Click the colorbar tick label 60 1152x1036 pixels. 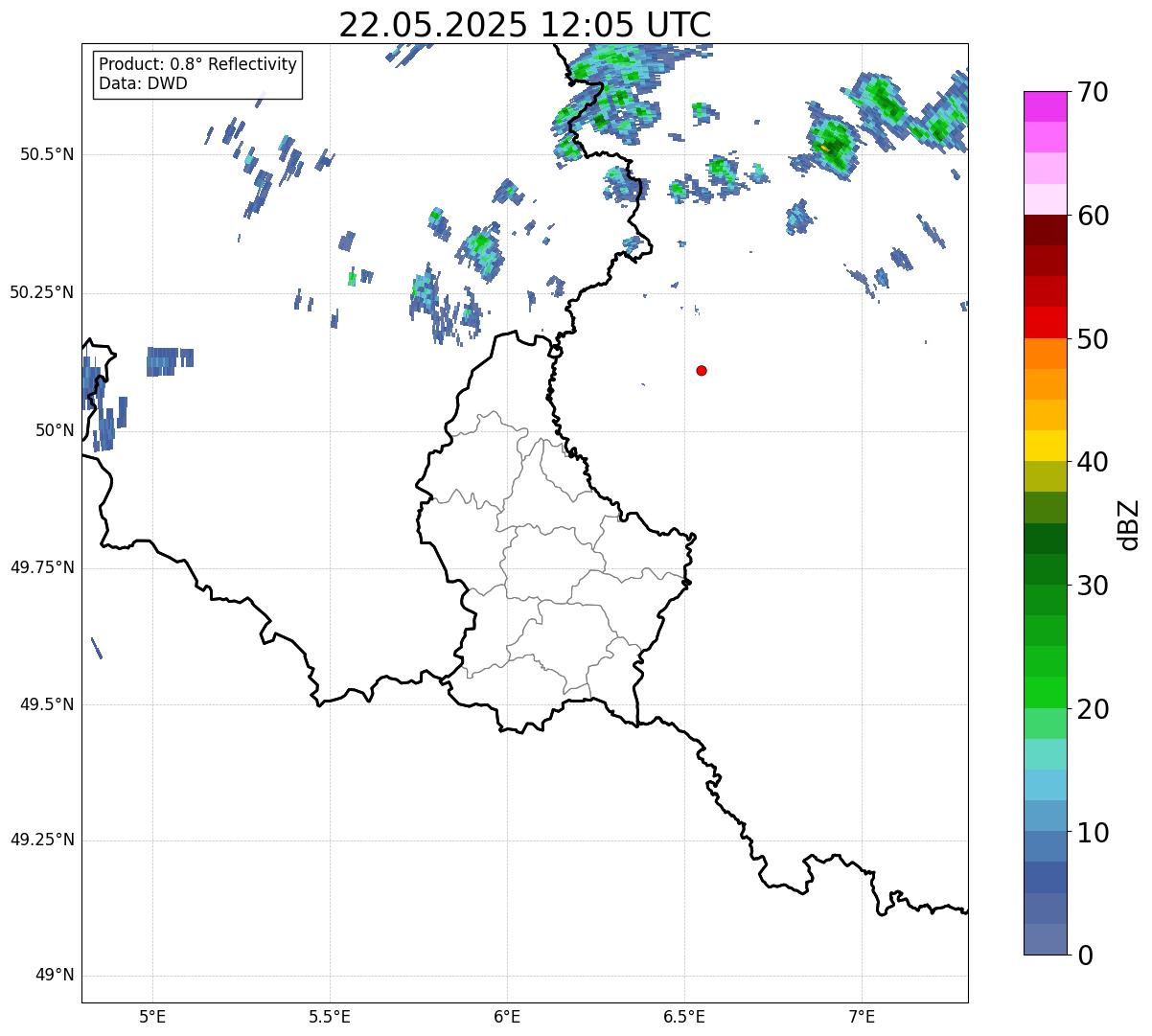tap(1093, 216)
